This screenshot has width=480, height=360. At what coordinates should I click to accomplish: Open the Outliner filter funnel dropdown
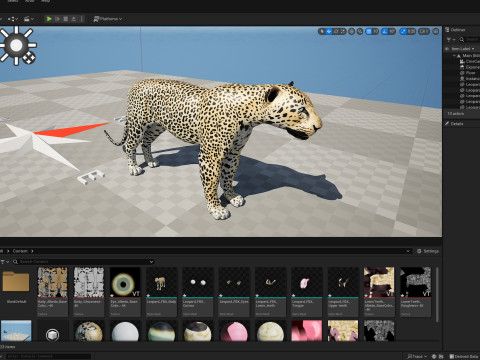point(451,40)
